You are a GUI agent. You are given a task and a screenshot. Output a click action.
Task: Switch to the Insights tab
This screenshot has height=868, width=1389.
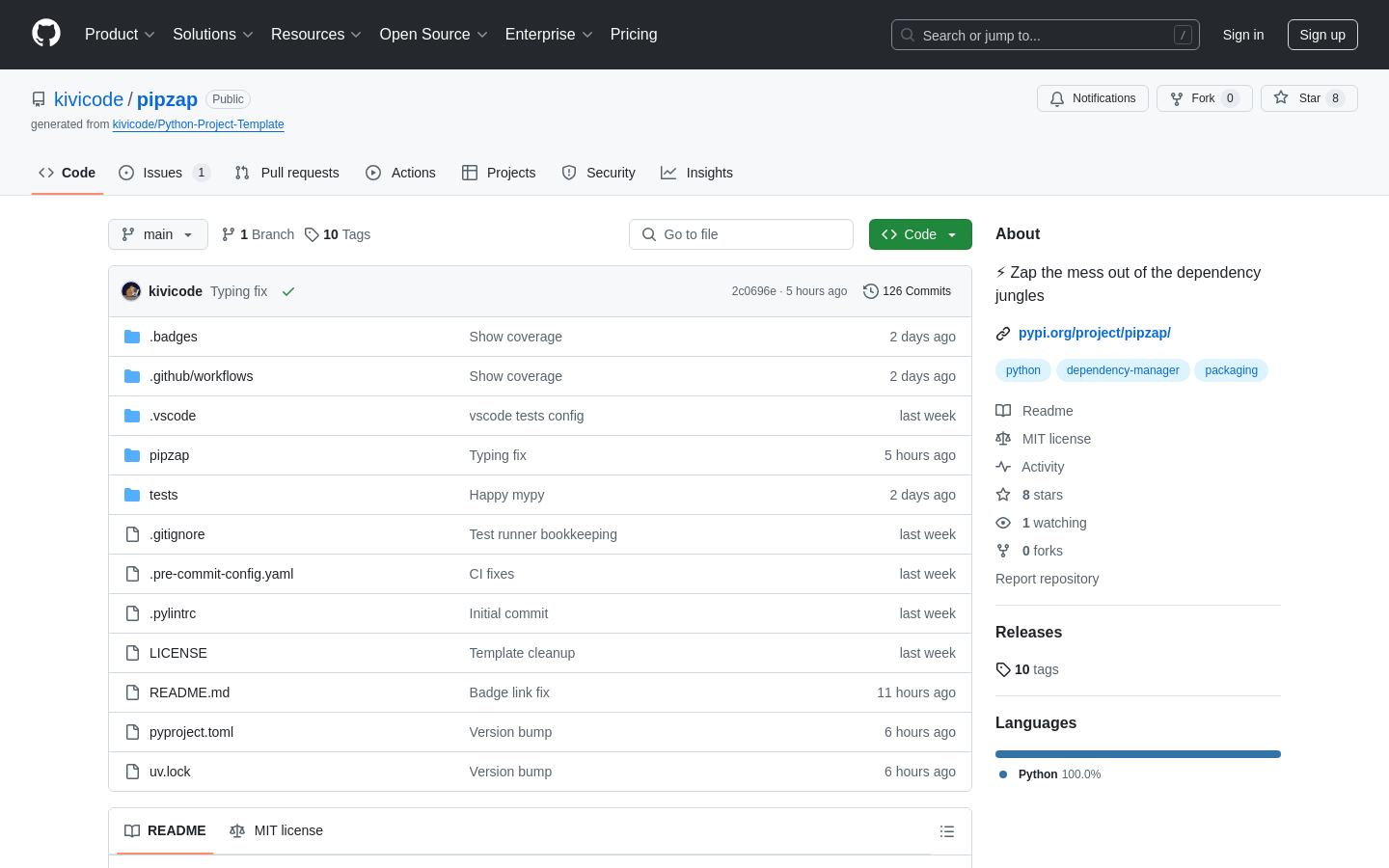point(696,173)
